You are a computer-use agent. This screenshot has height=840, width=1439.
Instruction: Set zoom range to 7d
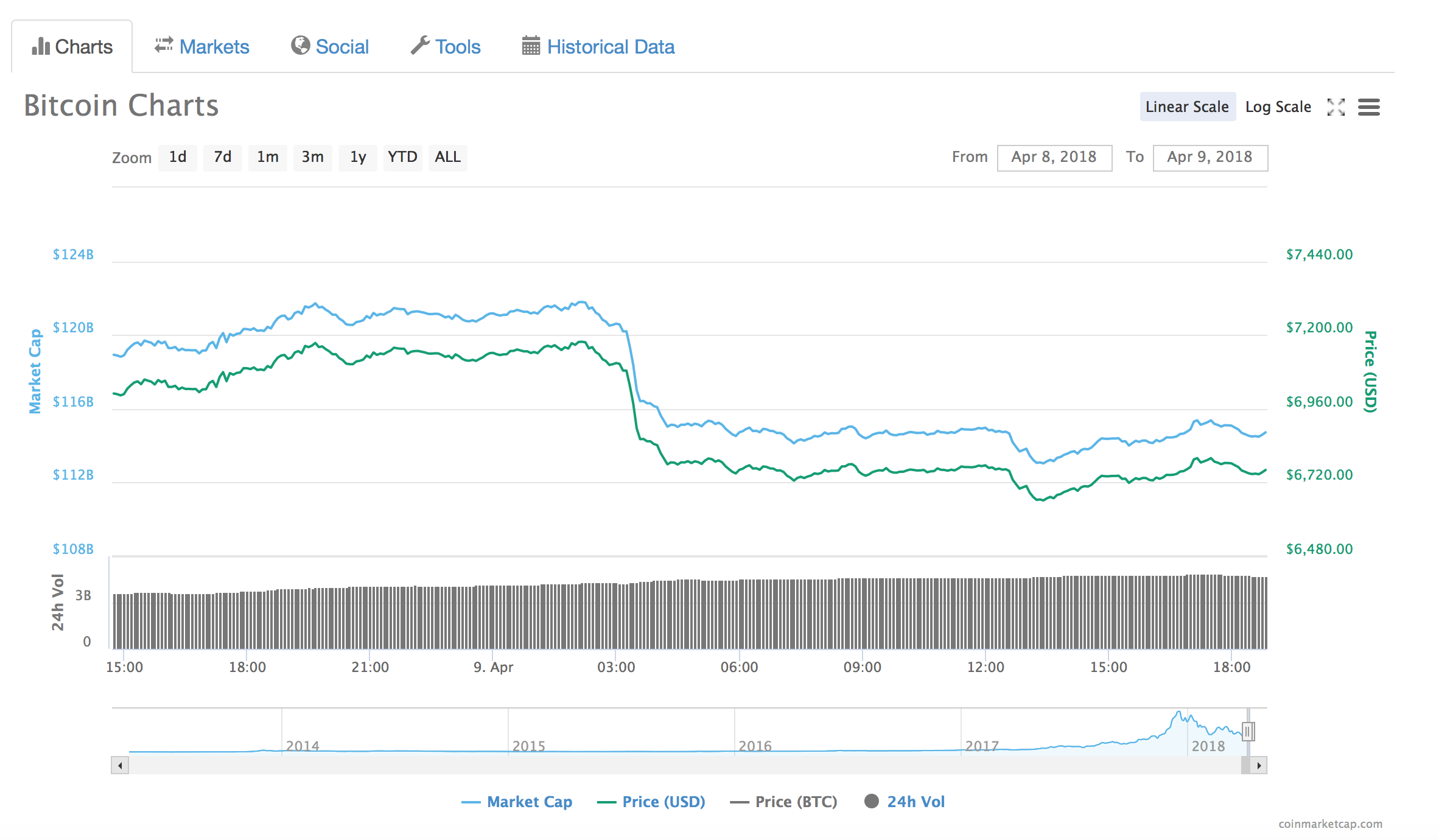click(222, 157)
